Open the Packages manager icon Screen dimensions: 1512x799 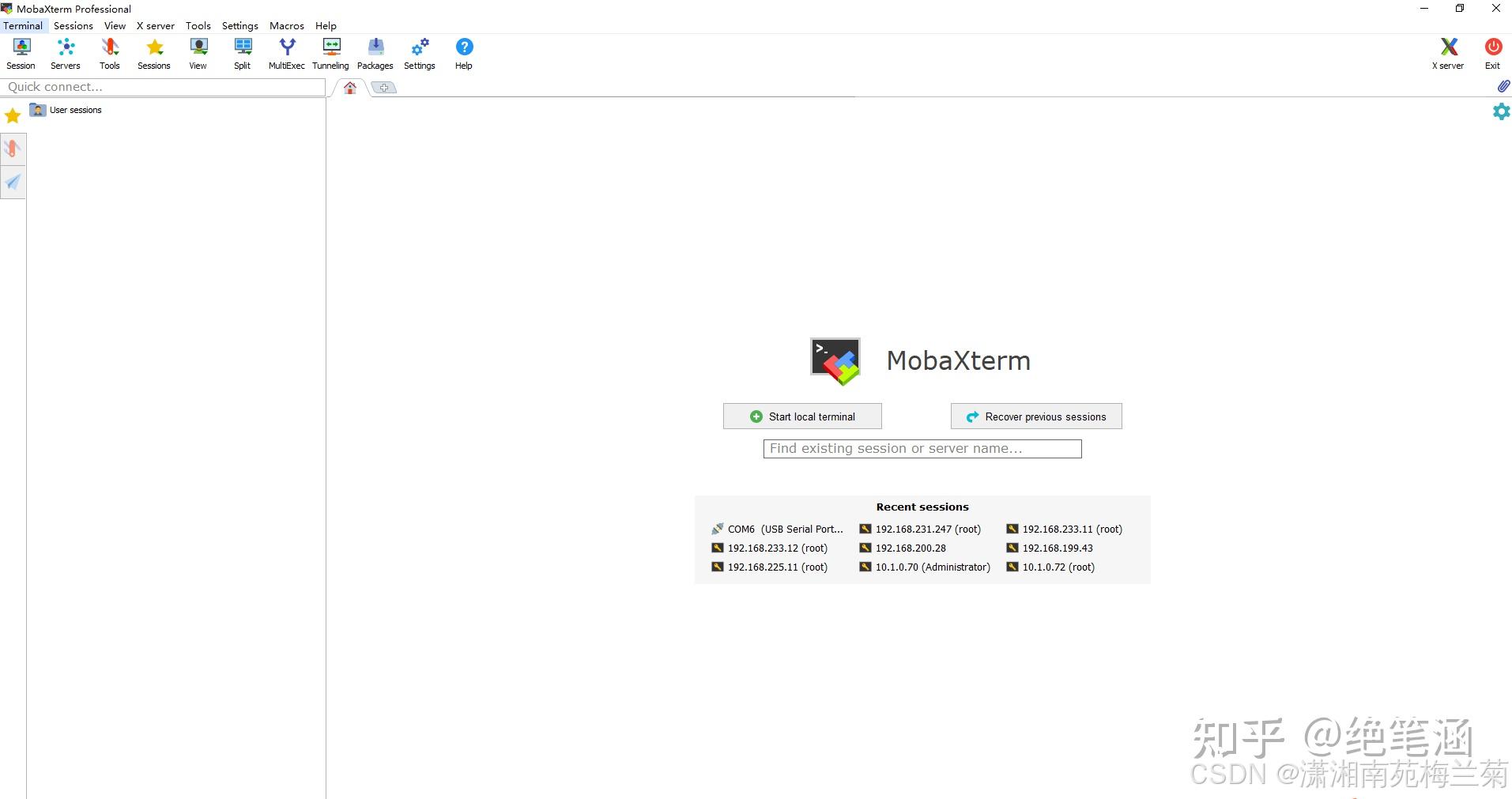click(x=374, y=52)
